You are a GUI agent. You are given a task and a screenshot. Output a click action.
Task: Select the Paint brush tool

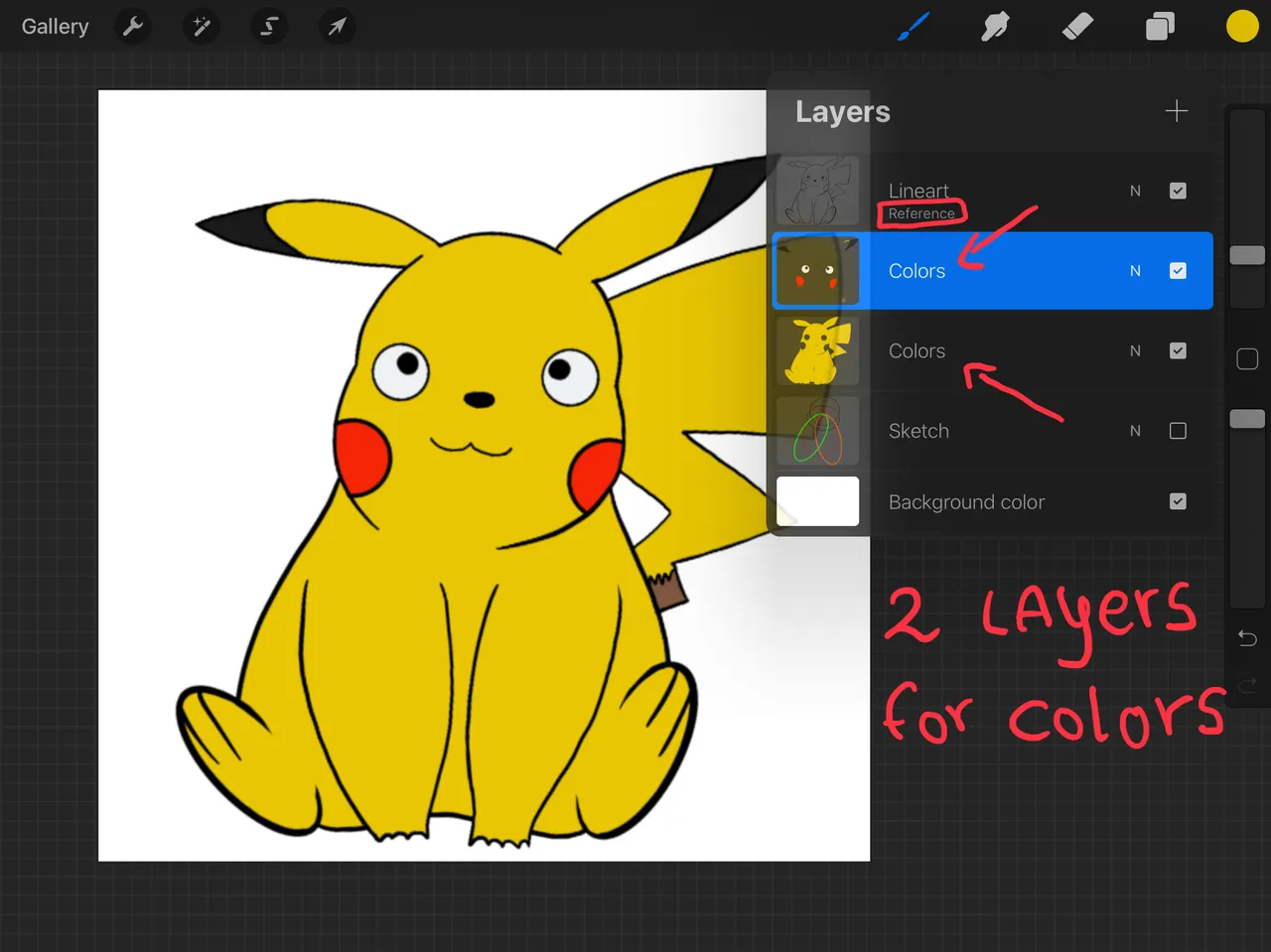pos(913,27)
